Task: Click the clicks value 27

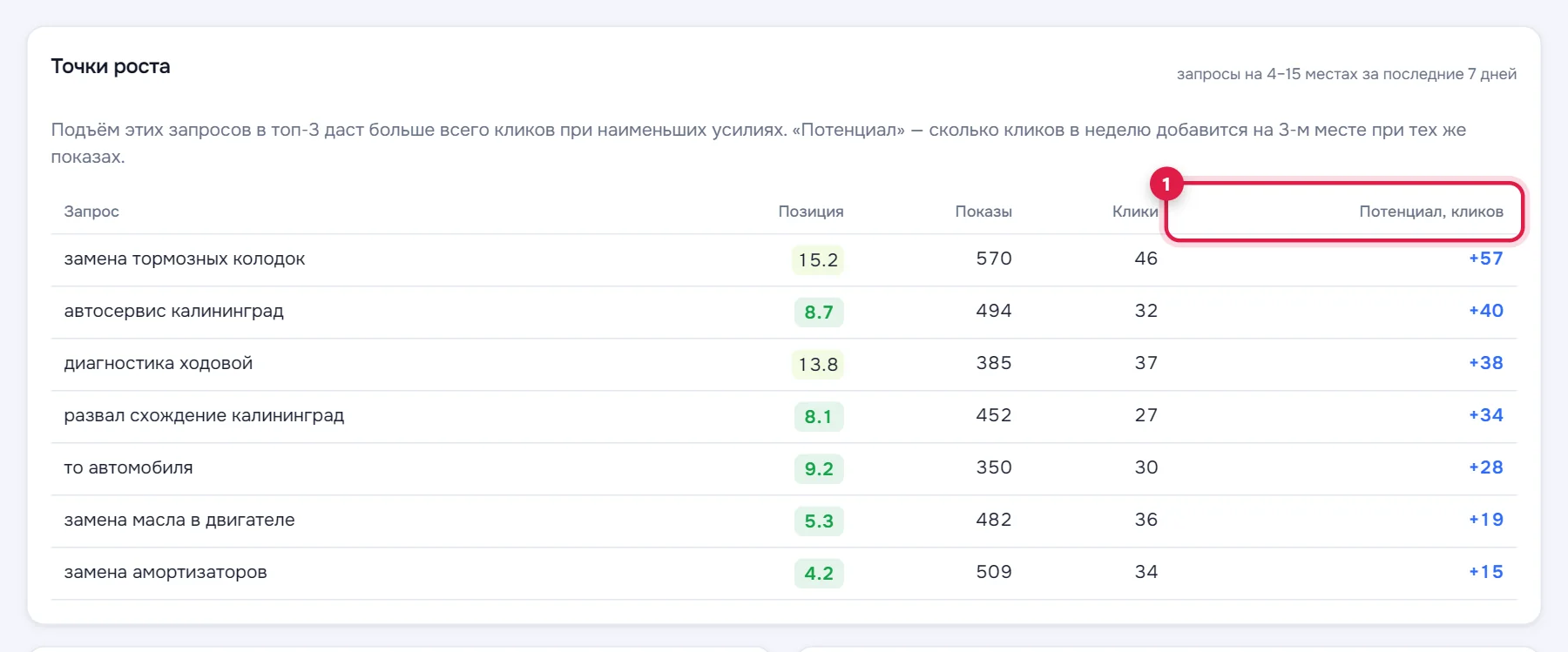Action: [x=1146, y=415]
